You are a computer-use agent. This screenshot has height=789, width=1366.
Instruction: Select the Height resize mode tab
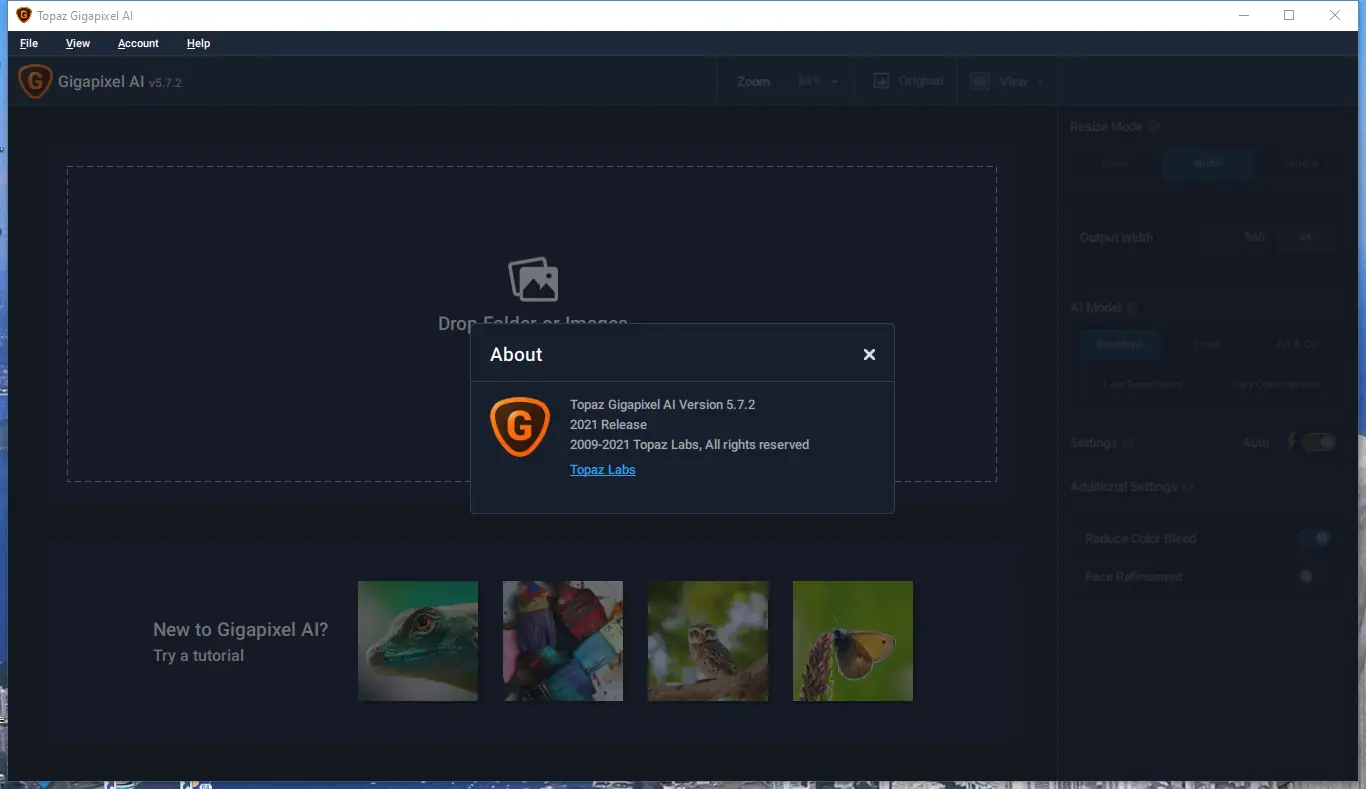pos(1300,163)
